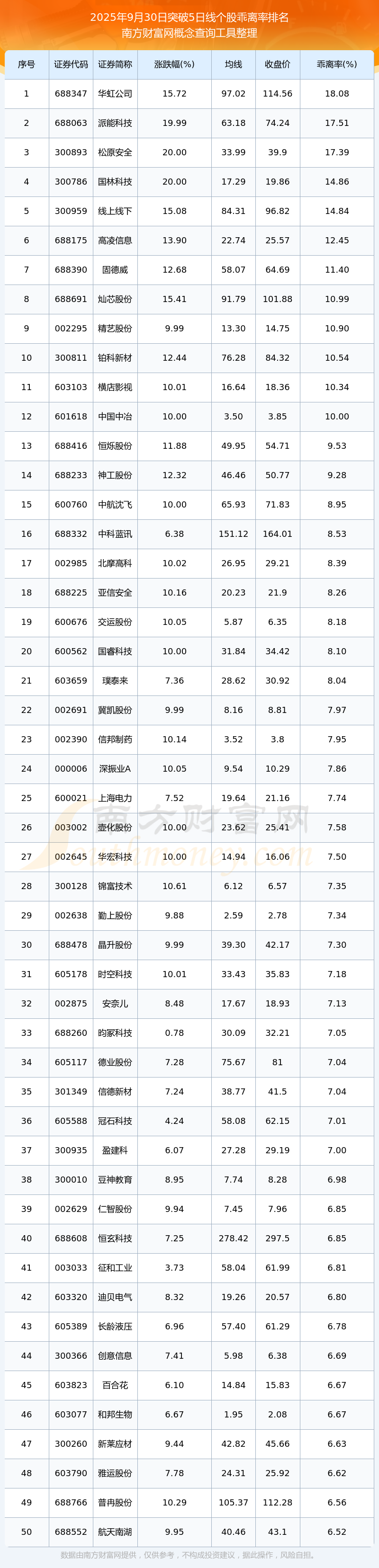Select stock name 信邦制药
Image resolution: width=379 pixels, height=1568 pixels.
click(115, 739)
